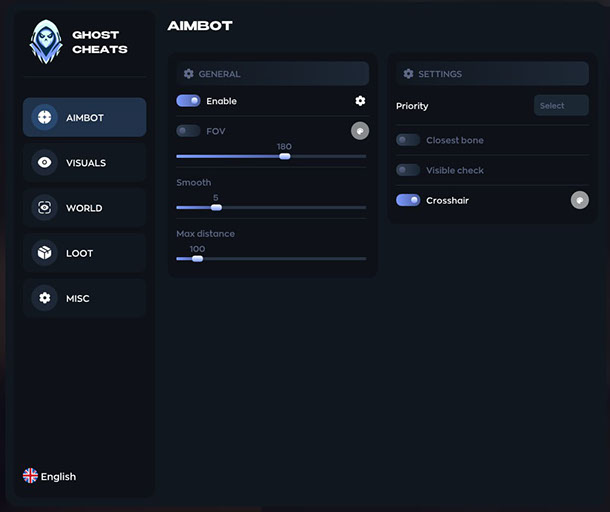Disable the Crosshair toggle
Image resolution: width=610 pixels, height=512 pixels.
pos(408,200)
